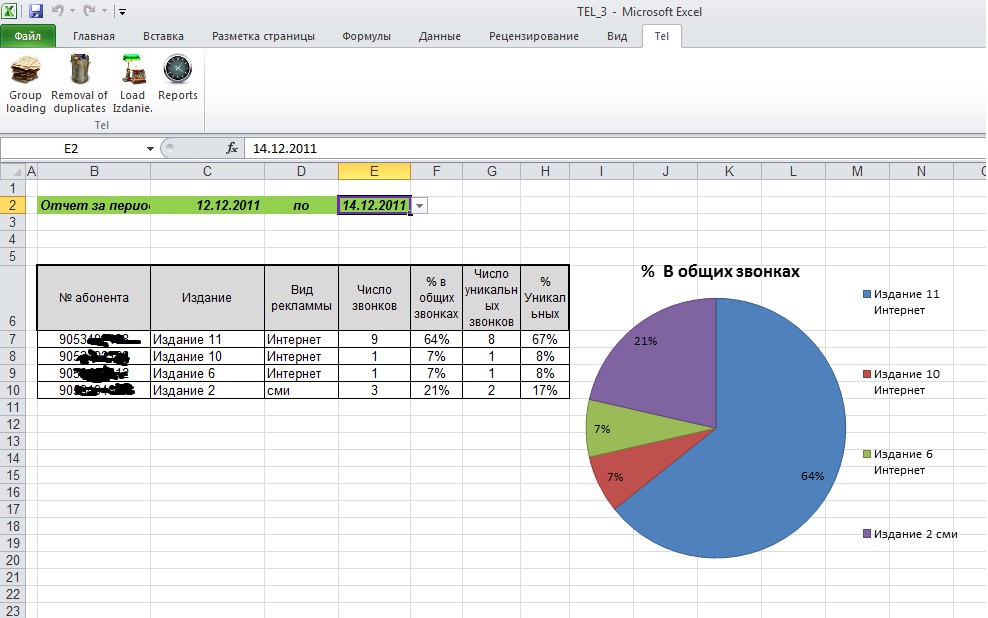Switch to the Вид tab
Viewport: 988px width, 618px height.
click(x=617, y=36)
